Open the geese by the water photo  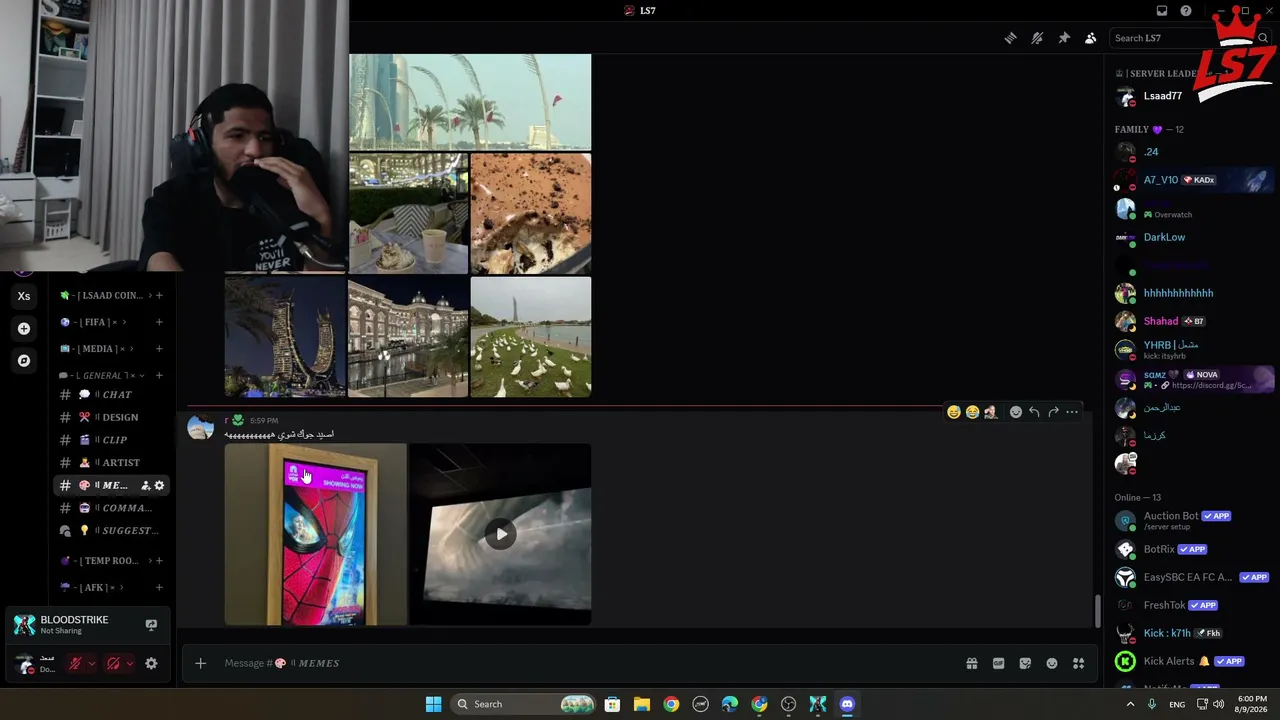click(531, 337)
